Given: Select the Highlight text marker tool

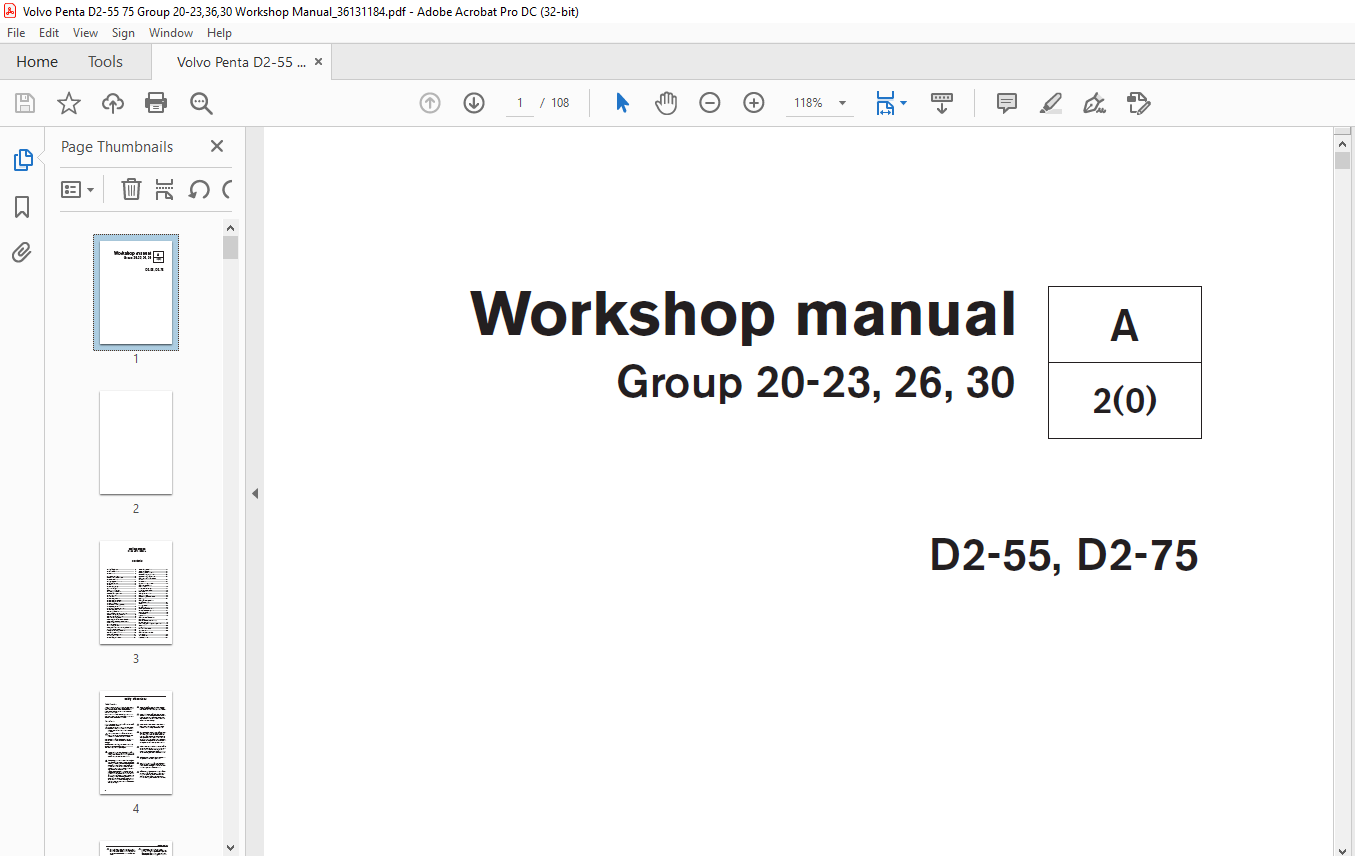Looking at the screenshot, I should click(1050, 103).
